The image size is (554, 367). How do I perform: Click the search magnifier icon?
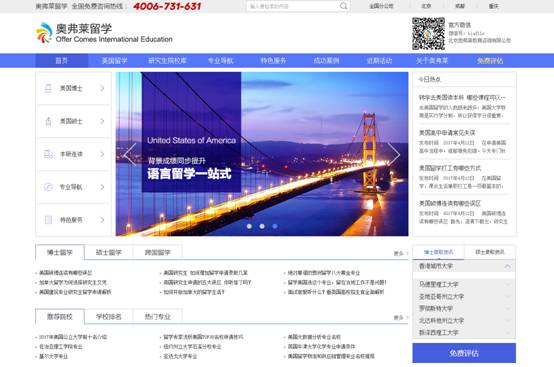(343, 6)
